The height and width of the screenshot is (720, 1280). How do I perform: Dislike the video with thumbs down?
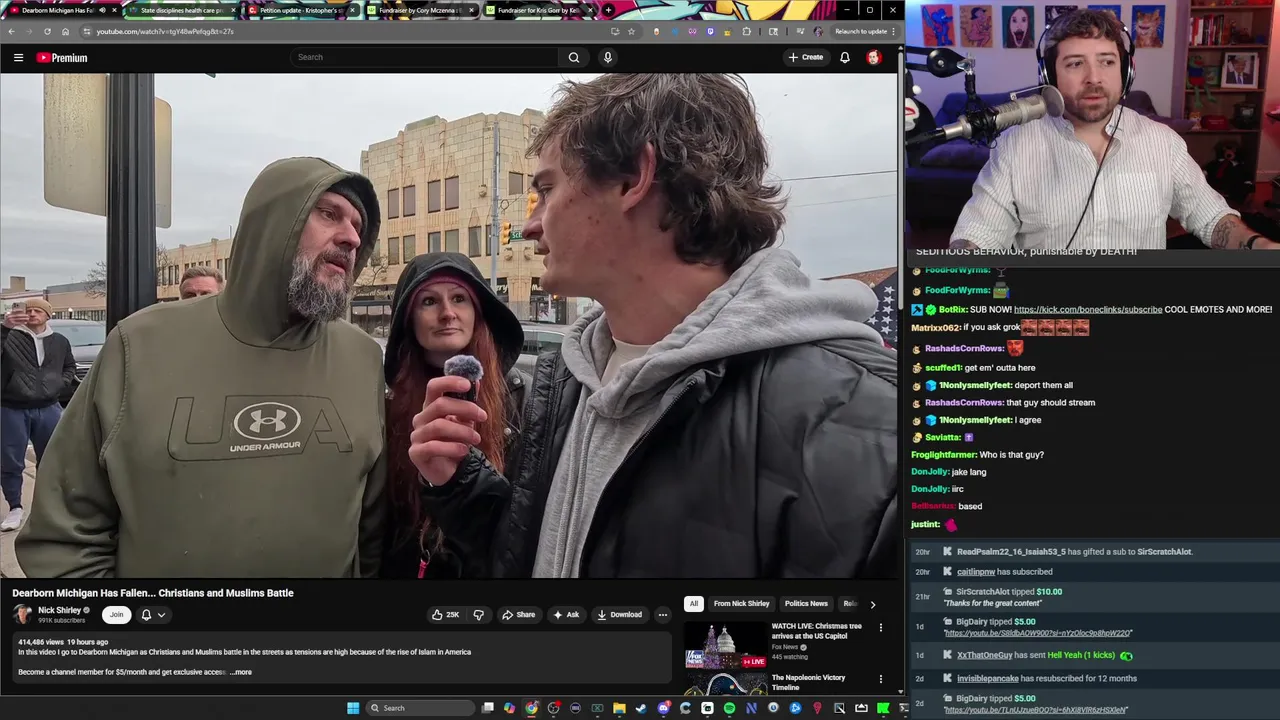[478, 615]
